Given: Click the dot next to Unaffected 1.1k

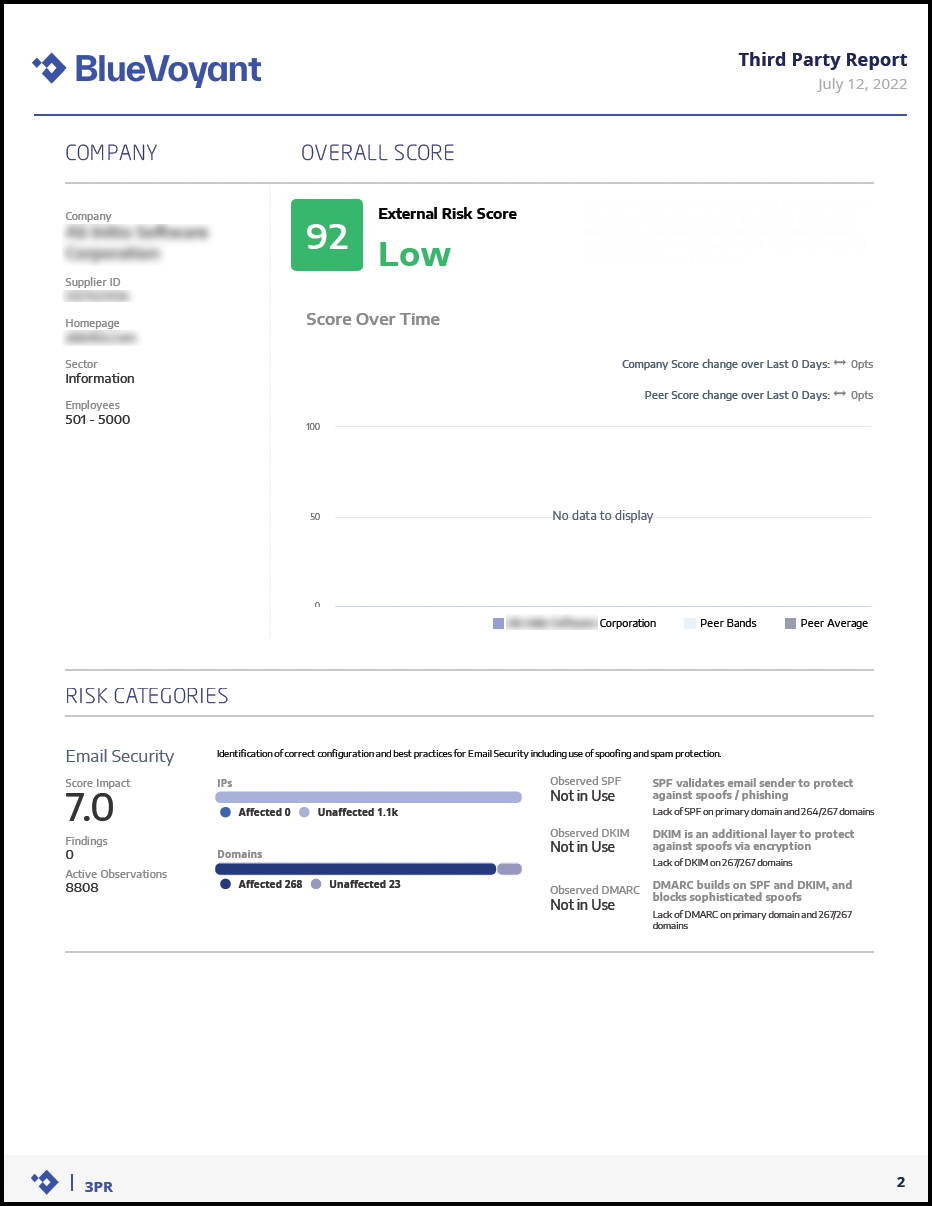Looking at the screenshot, I should click(305, 812).
